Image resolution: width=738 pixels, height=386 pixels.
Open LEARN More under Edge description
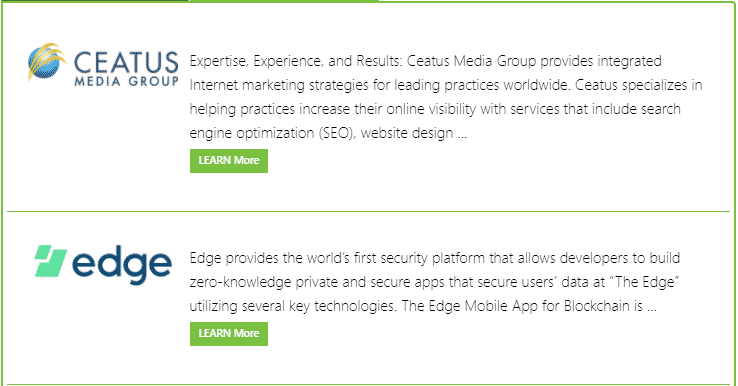229,334
